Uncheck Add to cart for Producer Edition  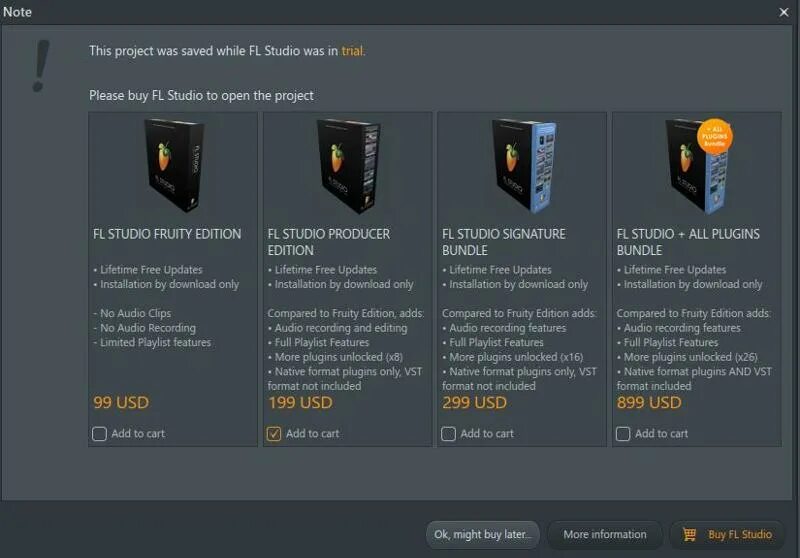point(274,434)
